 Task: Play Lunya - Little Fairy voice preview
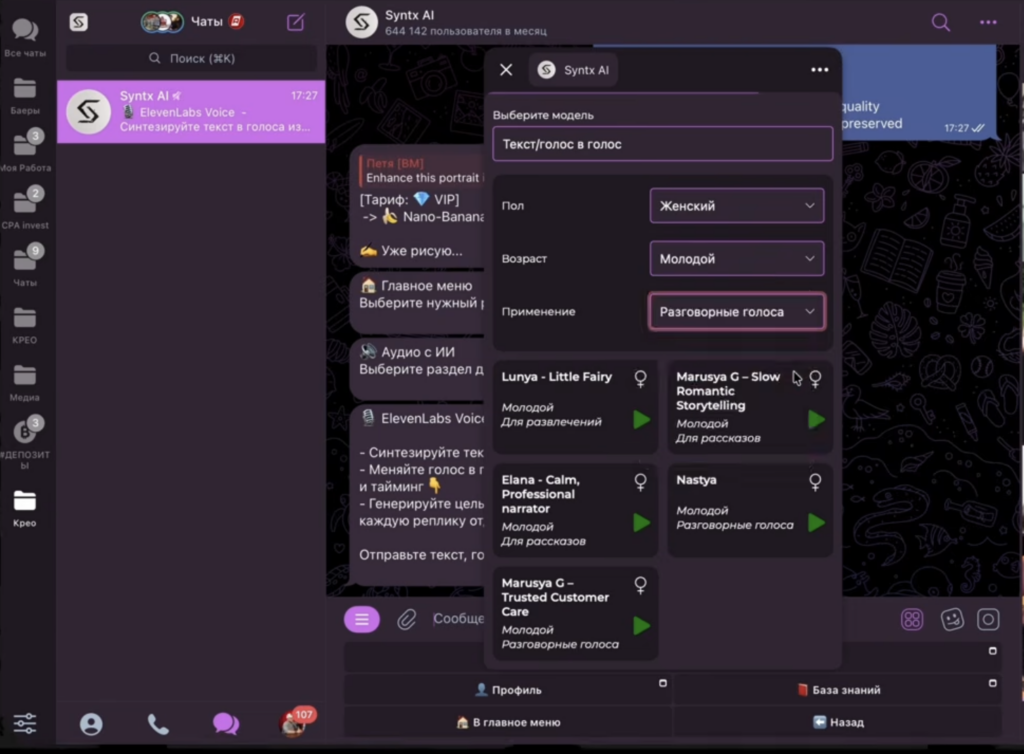coord(641,420)
